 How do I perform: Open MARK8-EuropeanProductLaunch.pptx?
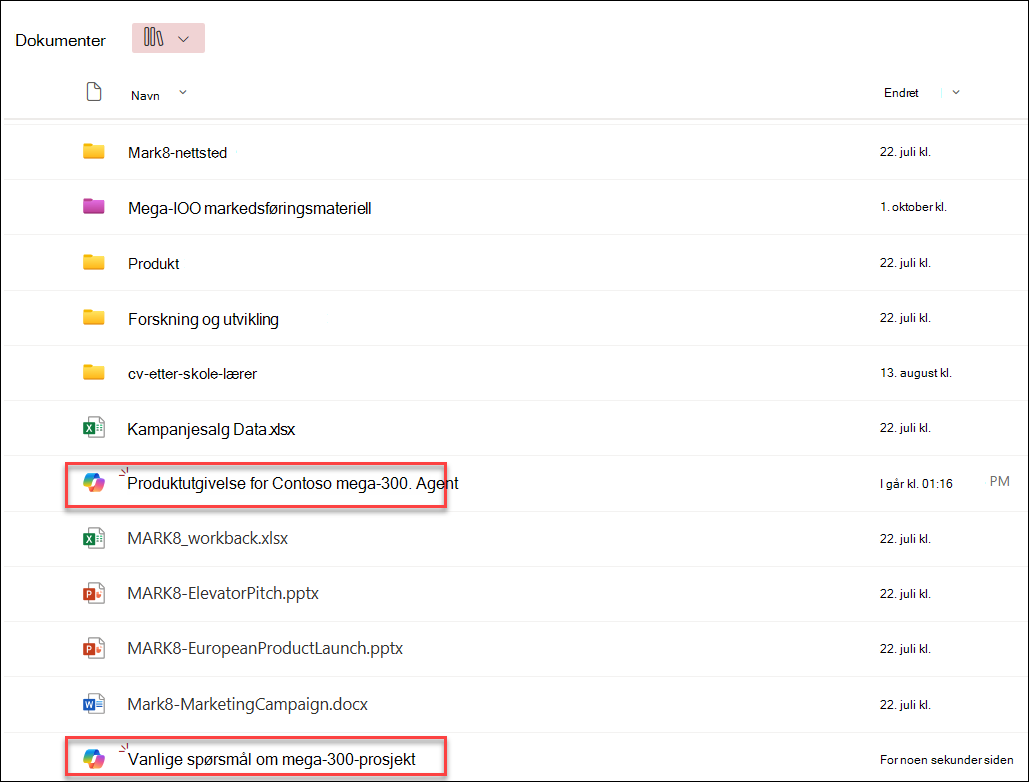click(x=265, y=649)
